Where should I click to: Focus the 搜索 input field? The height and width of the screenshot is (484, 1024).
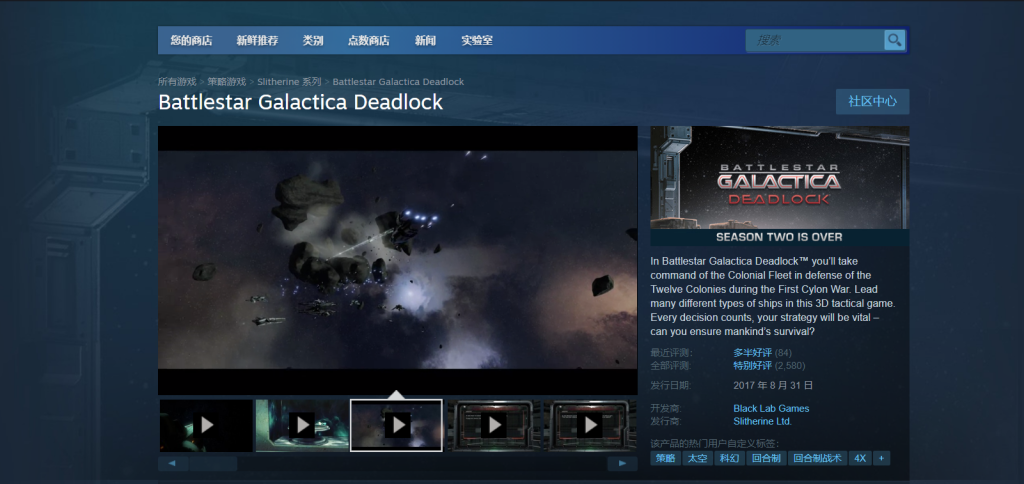(x=815, y=40)
